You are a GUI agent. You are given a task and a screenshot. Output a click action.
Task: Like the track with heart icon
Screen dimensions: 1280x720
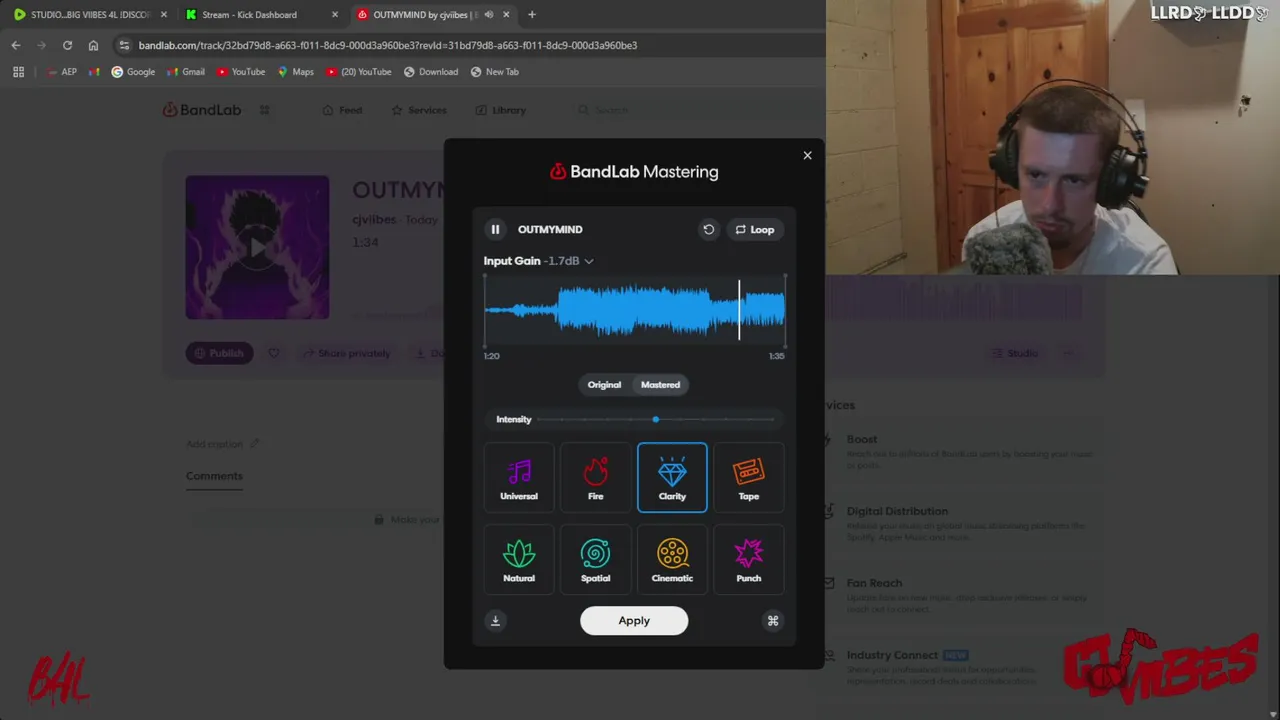click(274, 353)
